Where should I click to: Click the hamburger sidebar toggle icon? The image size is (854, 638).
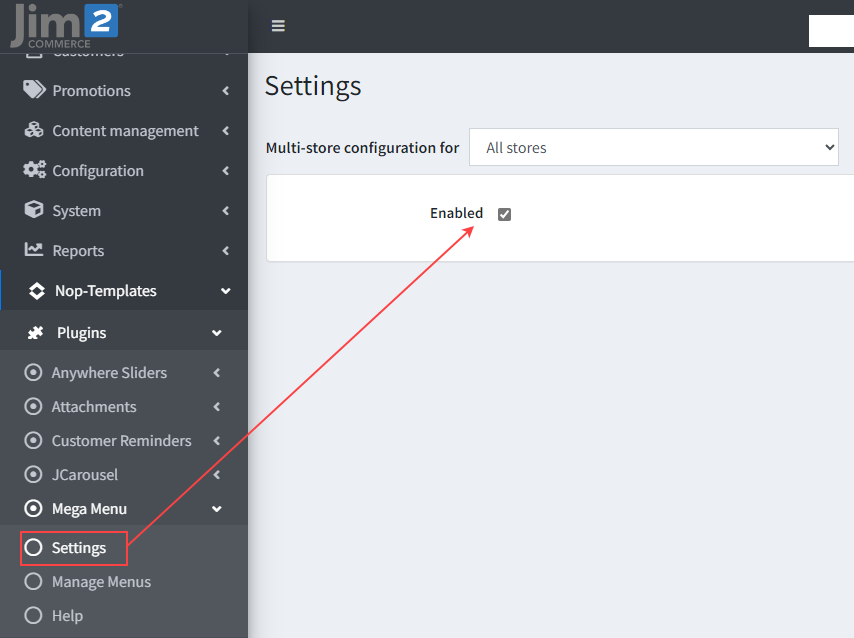click(x=278, y=26)
